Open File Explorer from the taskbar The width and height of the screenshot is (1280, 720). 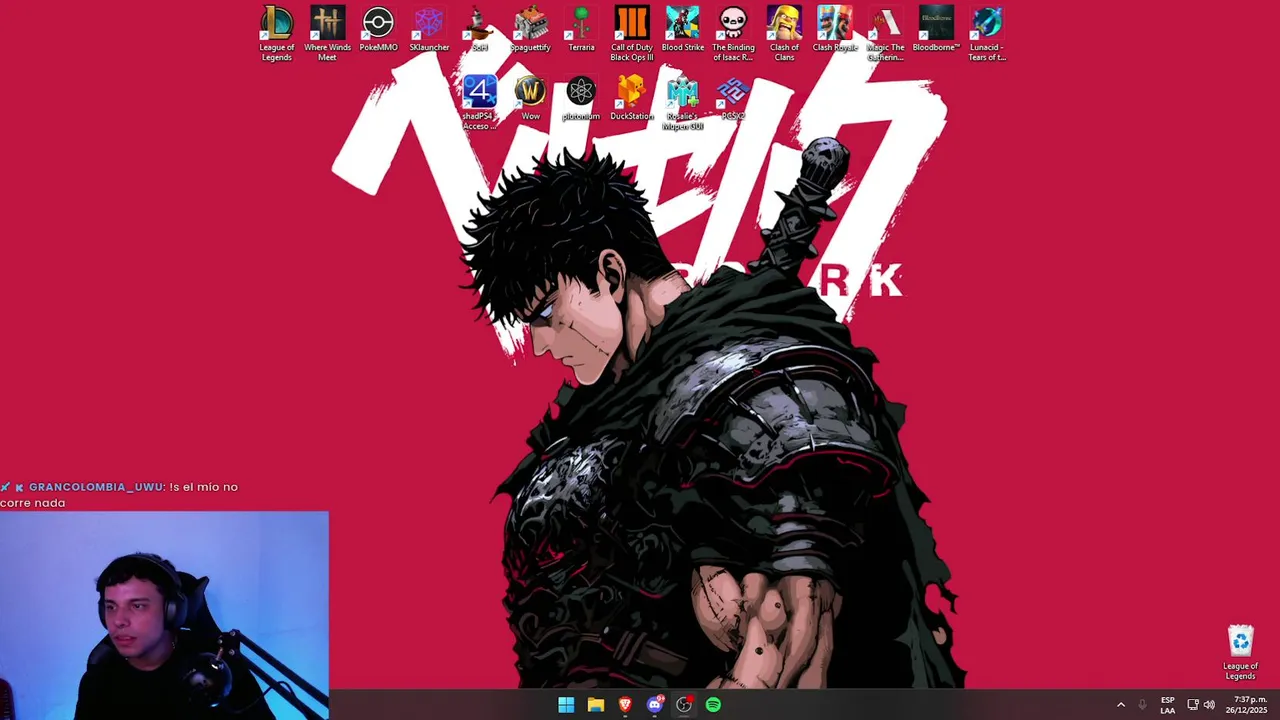click(x=596, y=705)
